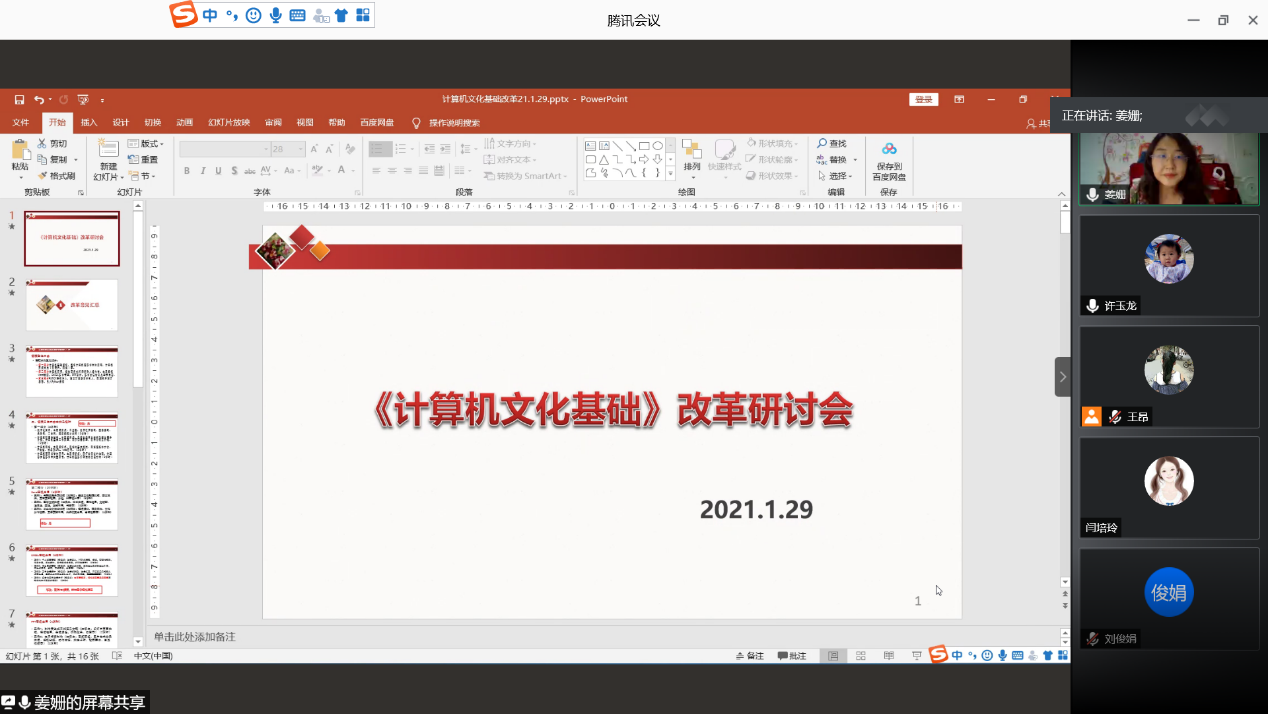Click the center align paragraph icon
Image resolution: width=1268 pixels, height=714 pixels.
coord(392,171)
